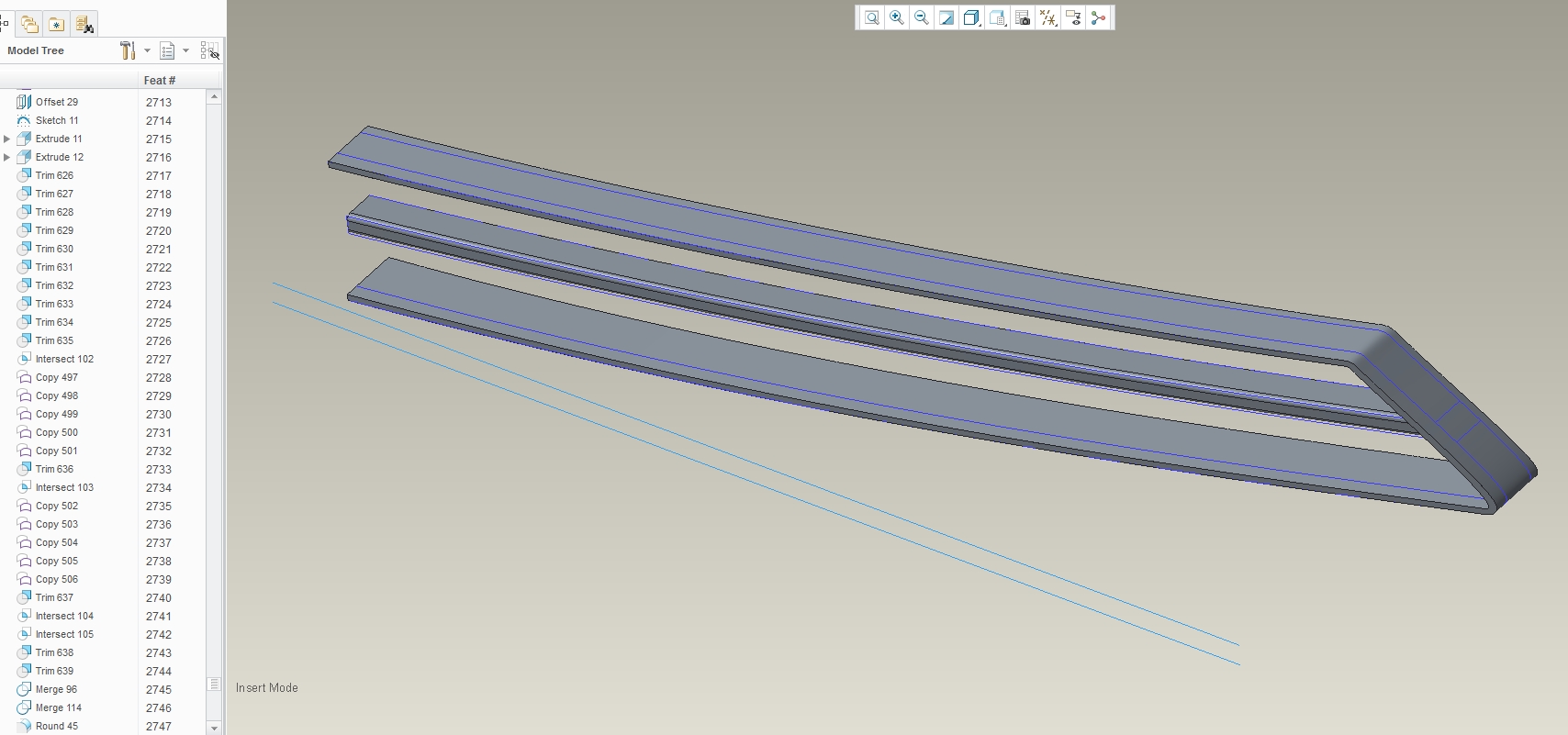The image size is (1568, 735).
Task: Select Copy 503 in the tree
Action: coord(57,524)
